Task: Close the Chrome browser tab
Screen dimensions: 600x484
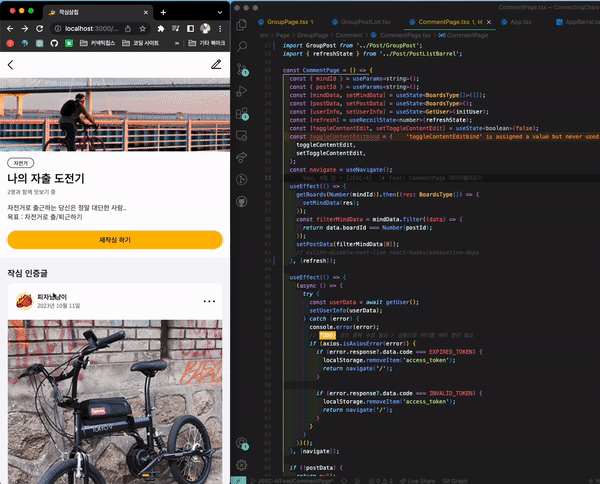Action: (x=146, y=12)
